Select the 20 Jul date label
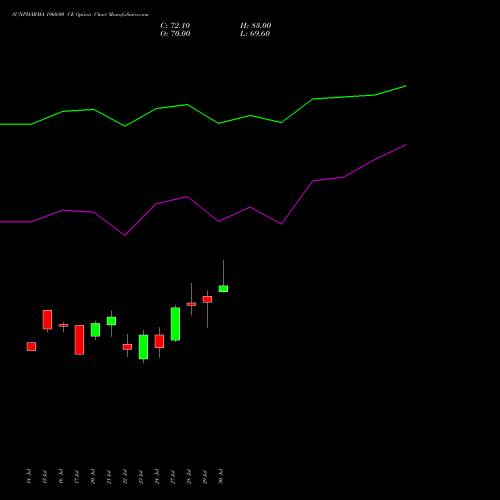The height and width of the screenshot is (500, 500). (93, 476)
